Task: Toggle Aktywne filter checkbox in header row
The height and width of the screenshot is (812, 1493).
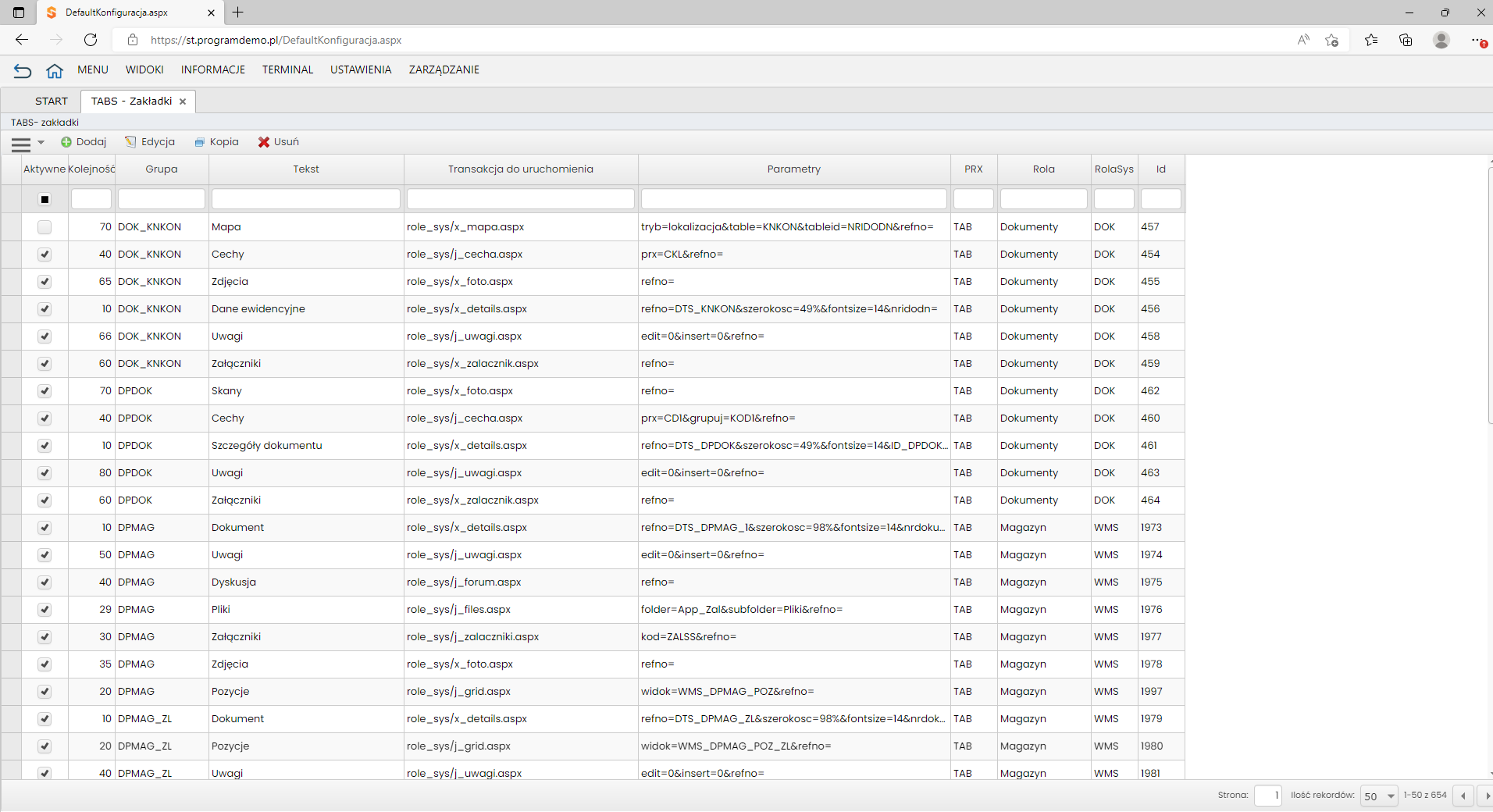Action: (45, 199)
